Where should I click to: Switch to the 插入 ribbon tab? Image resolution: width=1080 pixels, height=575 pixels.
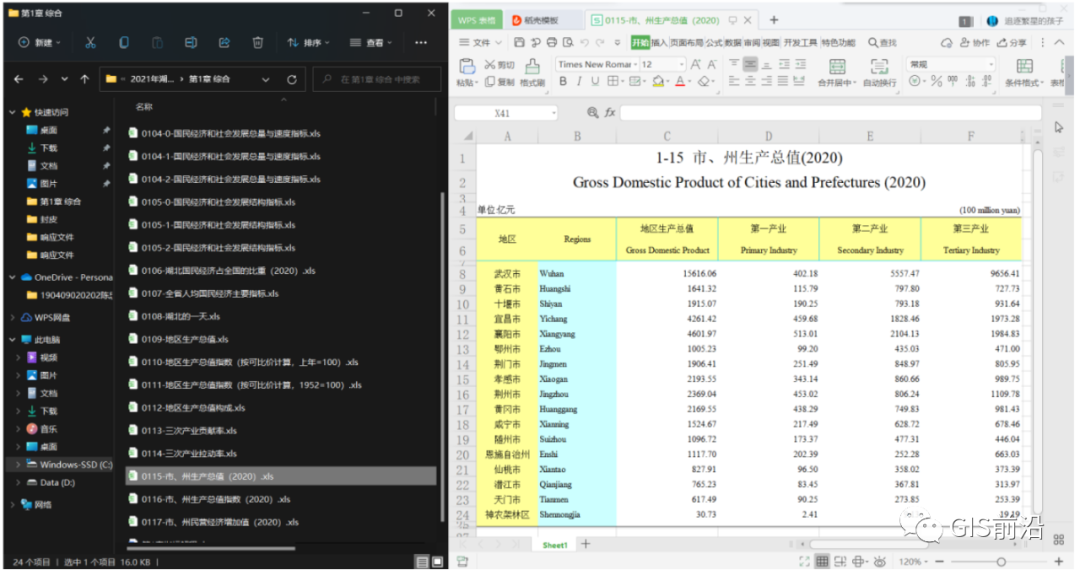click(x=659, y=43)
